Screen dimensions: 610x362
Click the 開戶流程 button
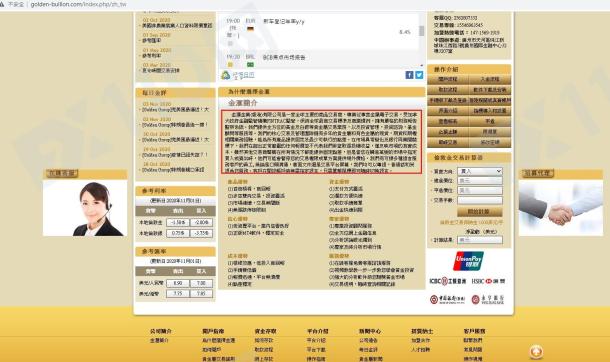pyautogui.click(x=448, y=79)
